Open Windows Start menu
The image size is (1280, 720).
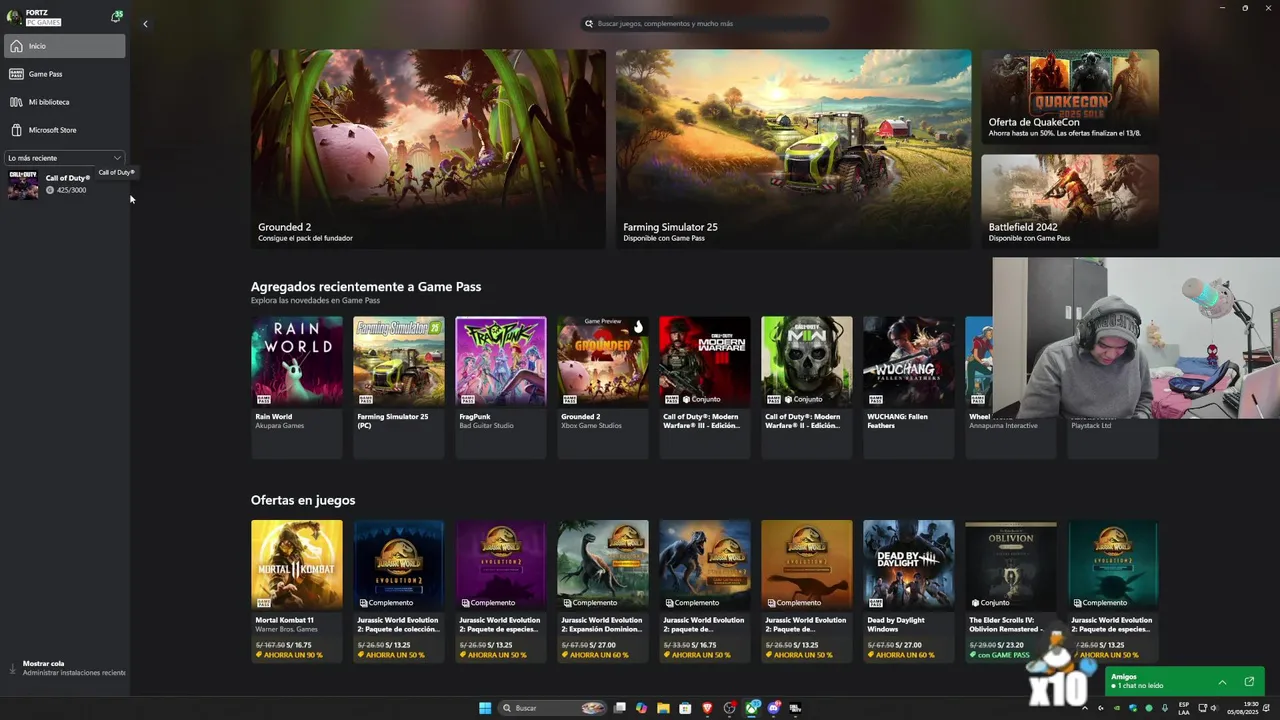pos(485,708)
